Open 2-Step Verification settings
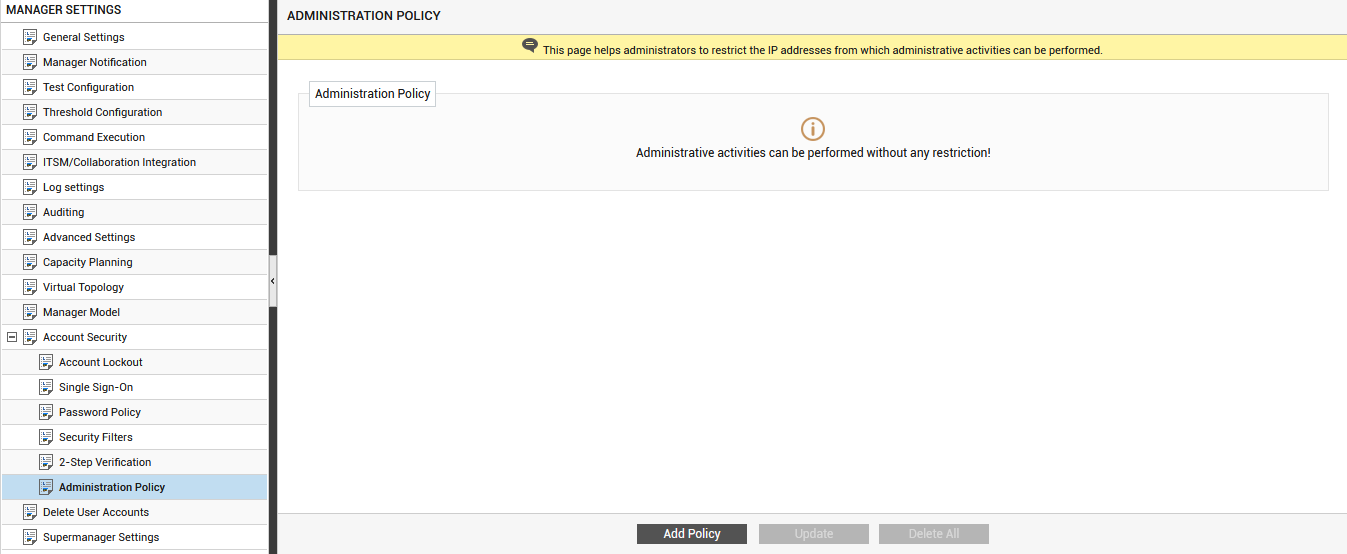Image resolution: width=1347 pixels, height=554 pixels. [105, 462]
